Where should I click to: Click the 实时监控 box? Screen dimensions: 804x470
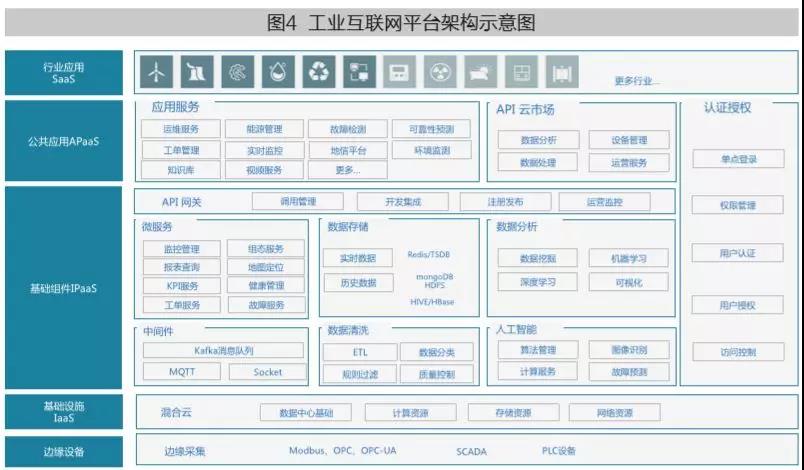pos(265,150)
